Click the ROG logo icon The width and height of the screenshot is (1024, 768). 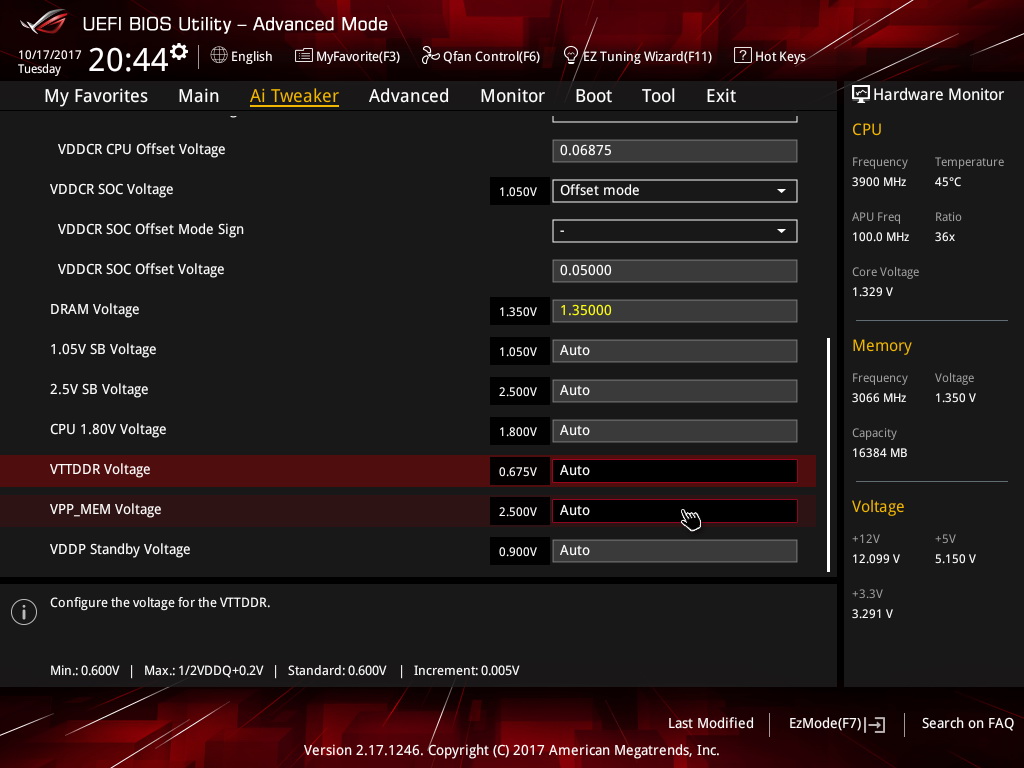click(x=43, y=23)
